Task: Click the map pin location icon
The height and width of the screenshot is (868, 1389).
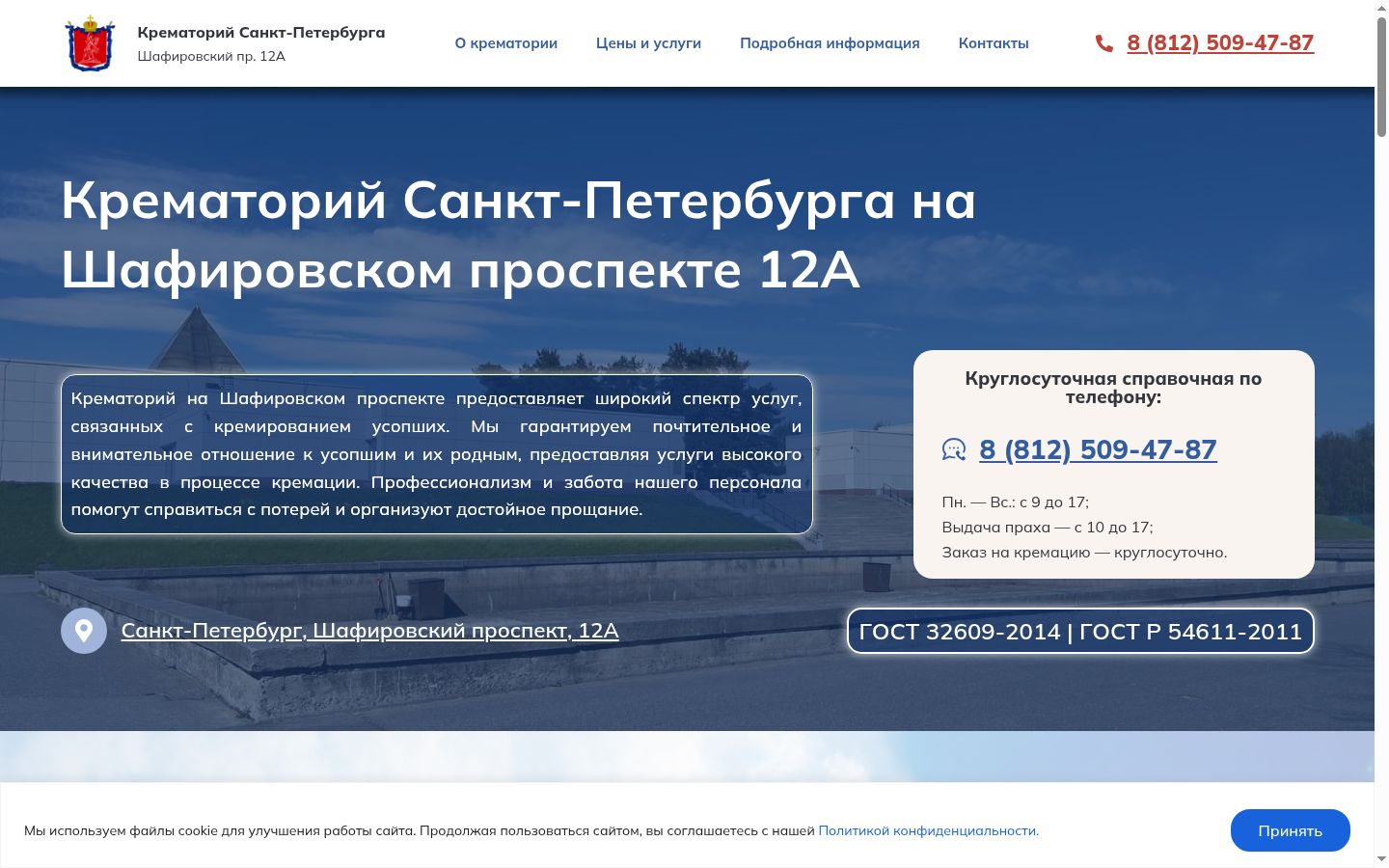Action: click(84, 631)
